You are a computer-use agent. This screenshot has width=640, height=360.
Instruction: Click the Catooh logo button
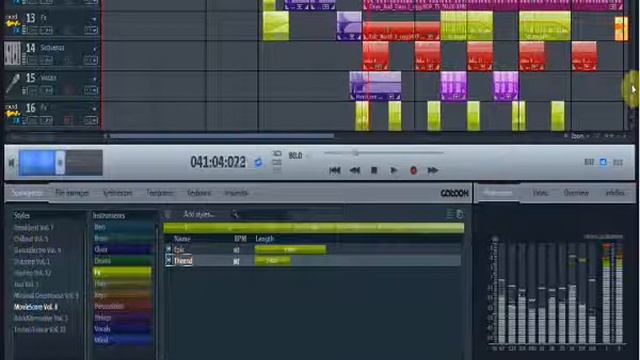[x=454, y=193]
